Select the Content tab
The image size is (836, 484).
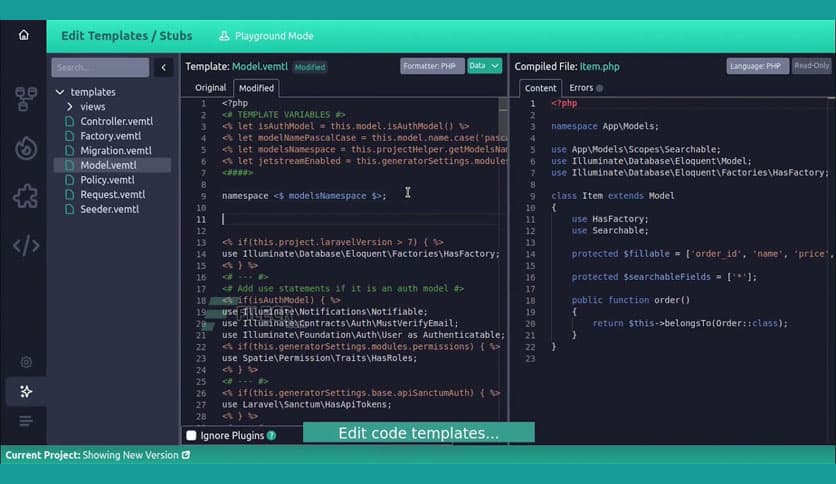point(540,88)
